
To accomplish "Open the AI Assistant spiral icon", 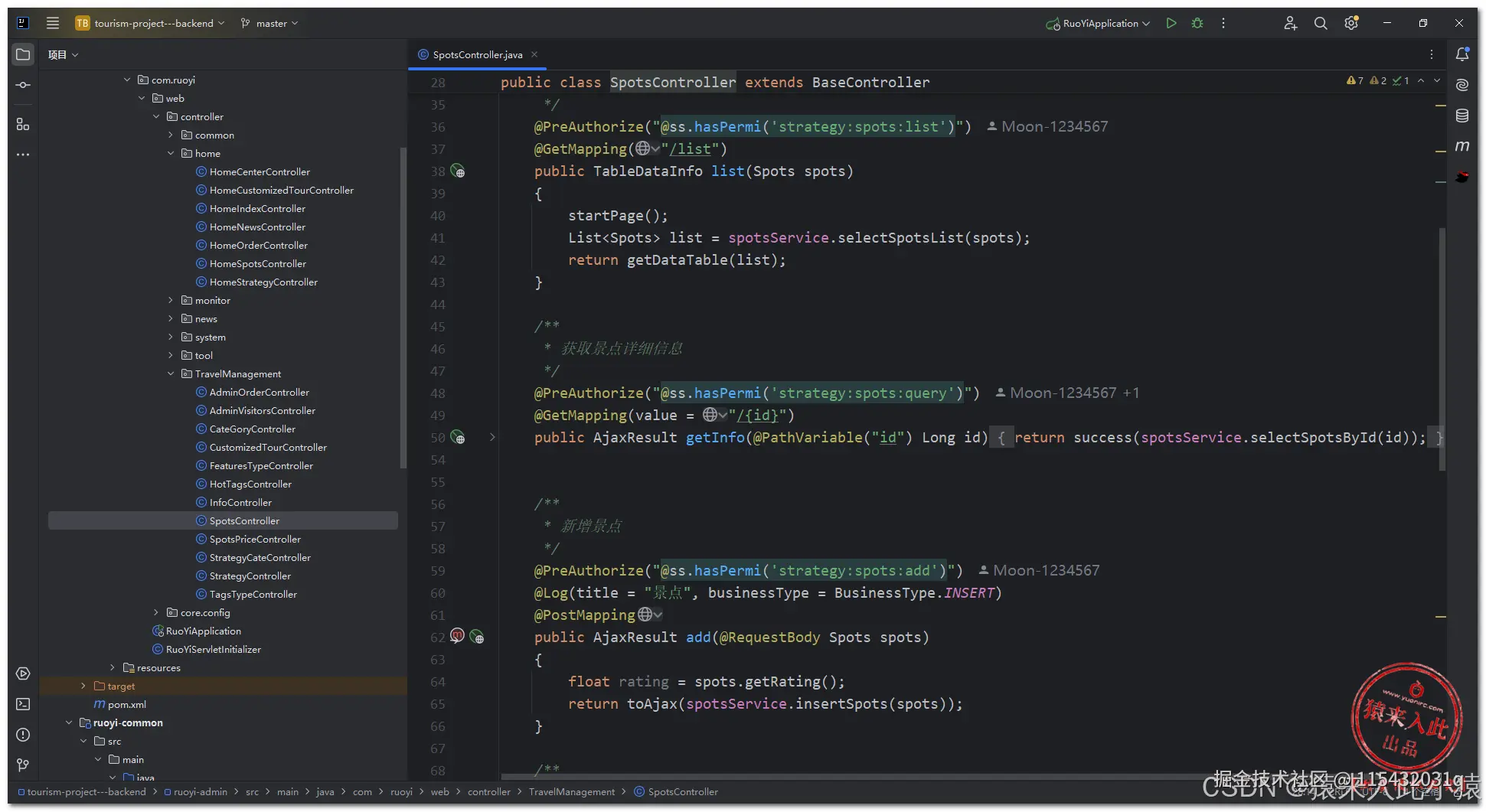I will tap(1462, 85).
